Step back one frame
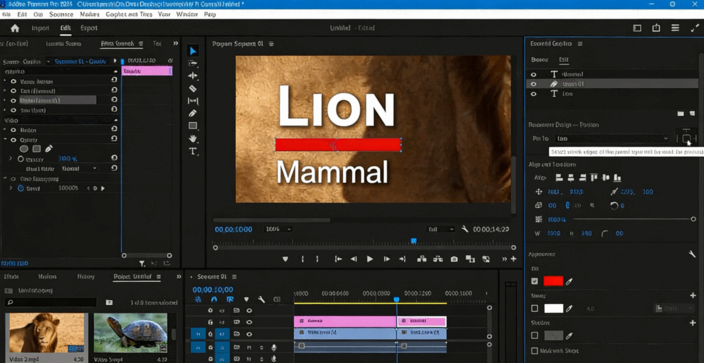Image resolution: width=704 pixels, height=363 pixels. click(354, 259)
